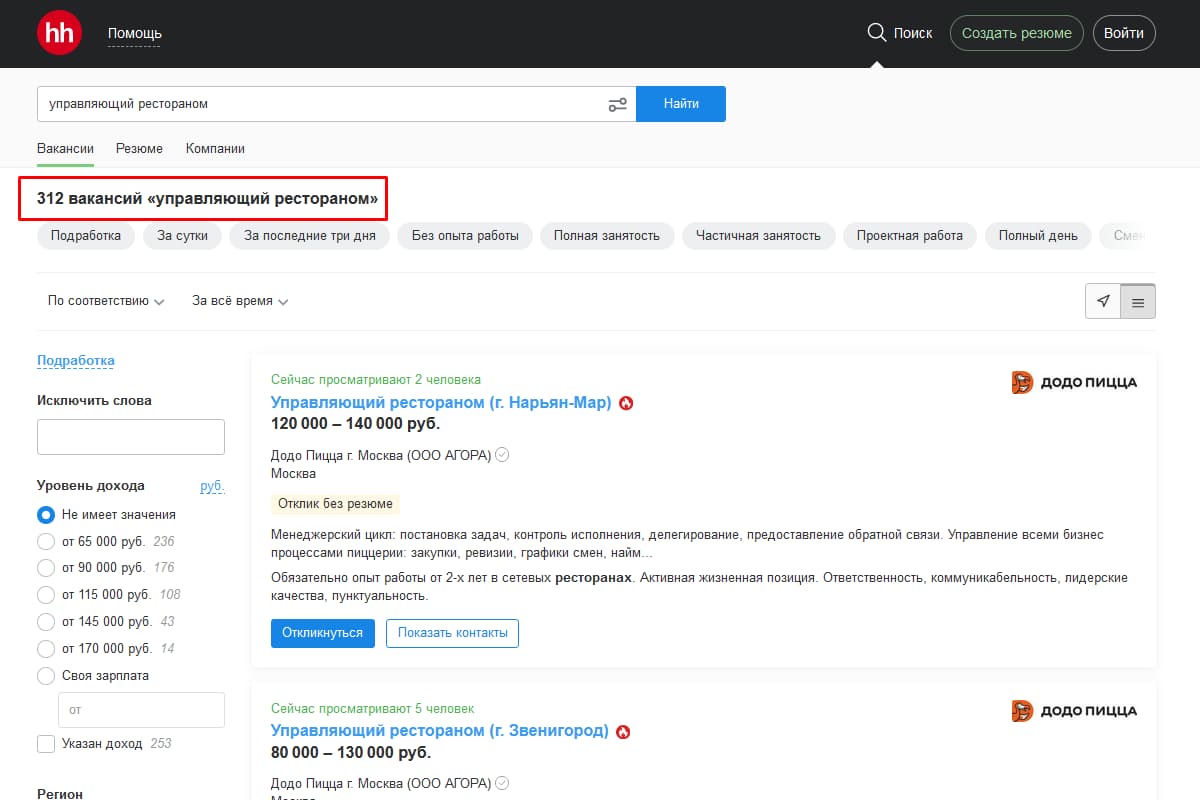
Task: Enable the «Указан доход» checkbox
Action: [44, 743]
